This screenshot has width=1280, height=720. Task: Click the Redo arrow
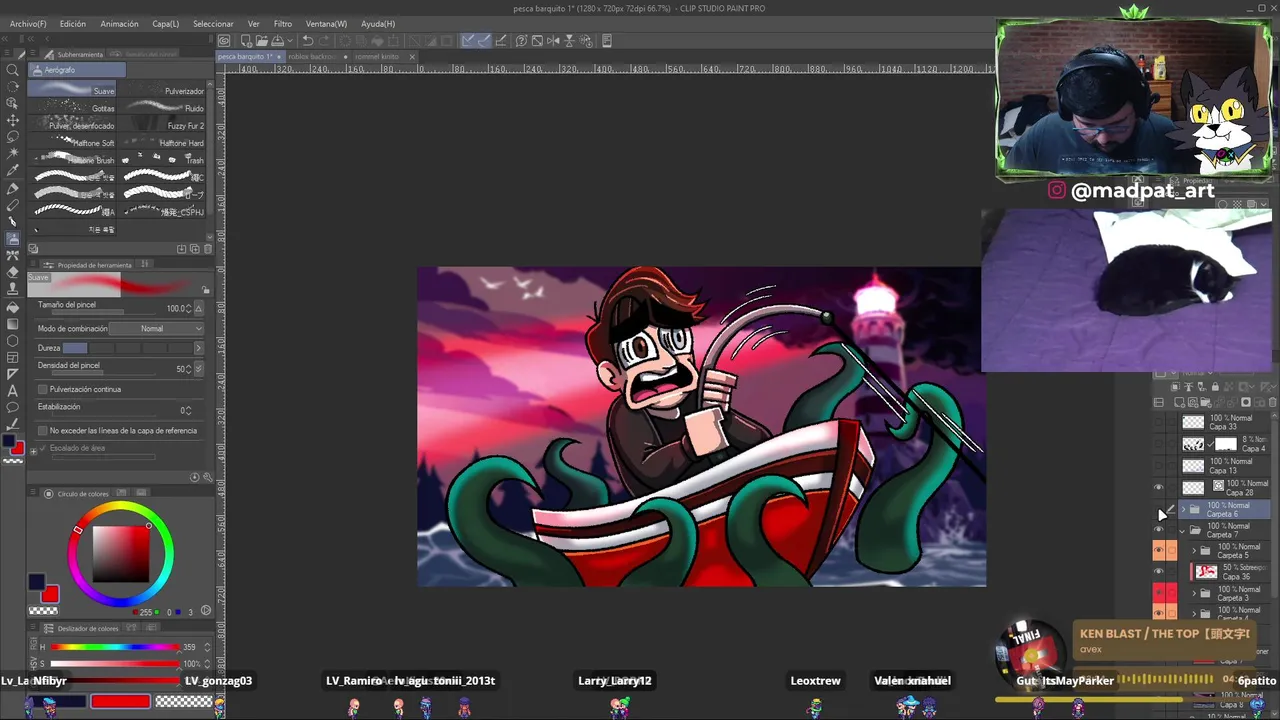pyautogui.click(x=324, y=41)
